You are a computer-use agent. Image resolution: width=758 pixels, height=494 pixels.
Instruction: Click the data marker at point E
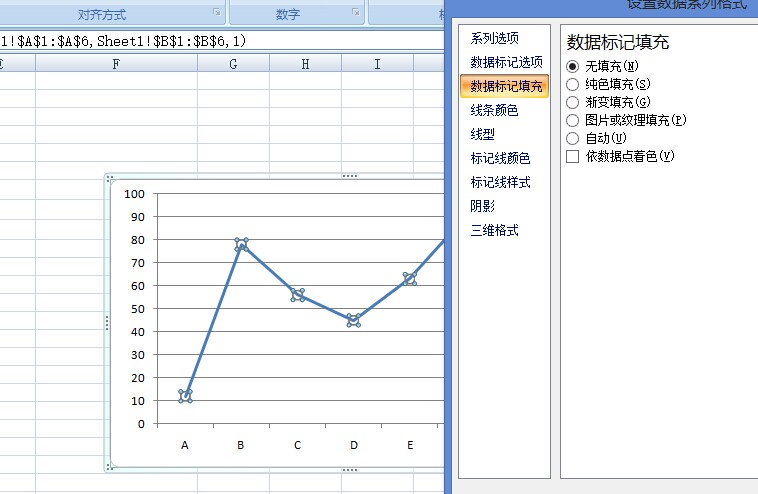(409, 279)
